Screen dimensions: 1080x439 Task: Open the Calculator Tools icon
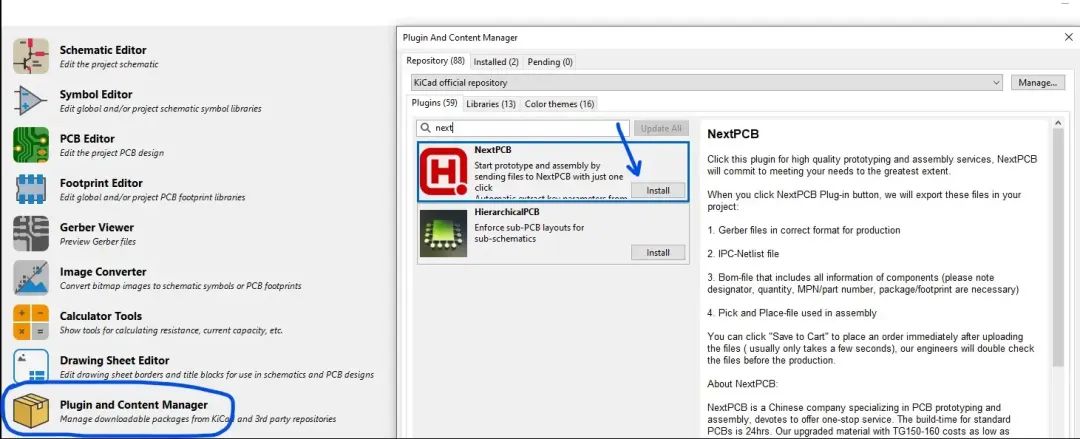coord(30,322)
